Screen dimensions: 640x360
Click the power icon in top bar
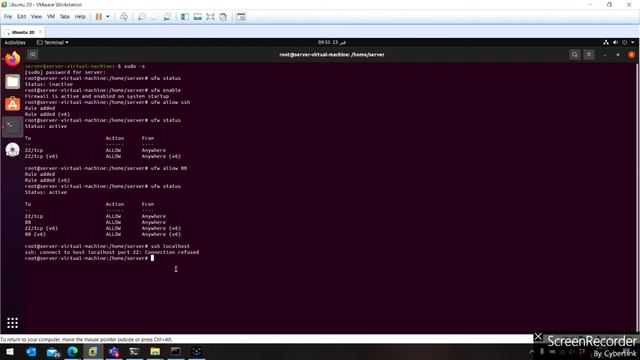(624, 42)
